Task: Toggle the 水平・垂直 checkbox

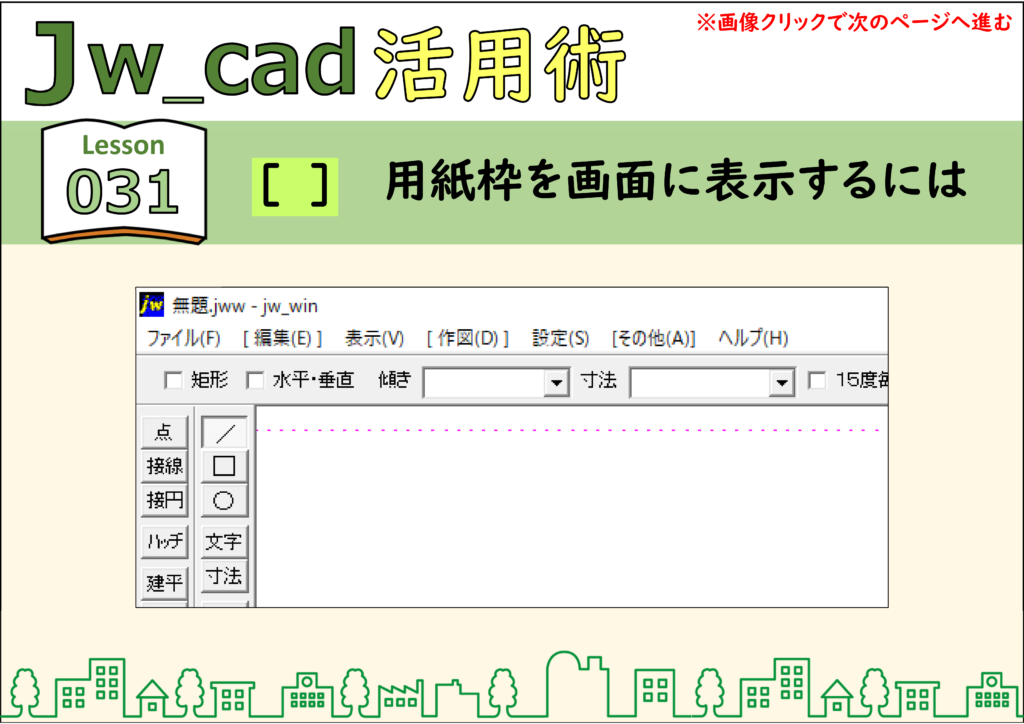Action: pos(255,380)
